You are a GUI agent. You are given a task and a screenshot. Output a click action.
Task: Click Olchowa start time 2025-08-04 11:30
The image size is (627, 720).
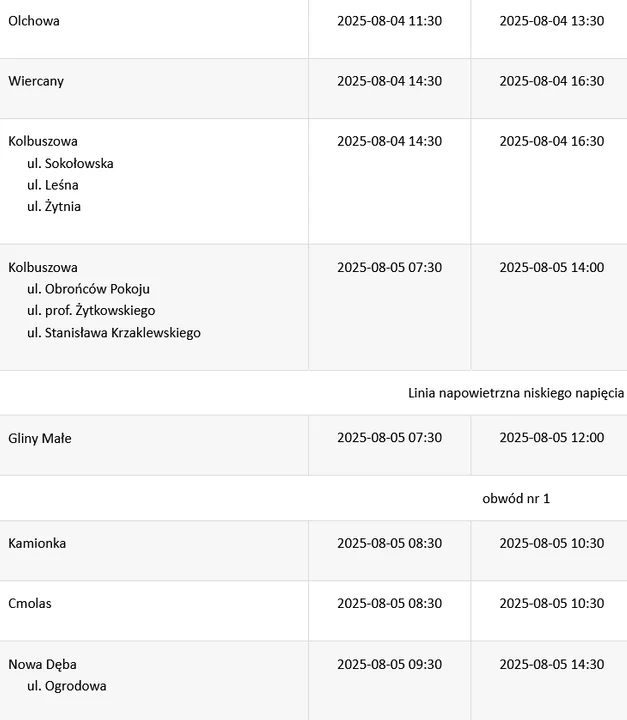coord(390,21)
